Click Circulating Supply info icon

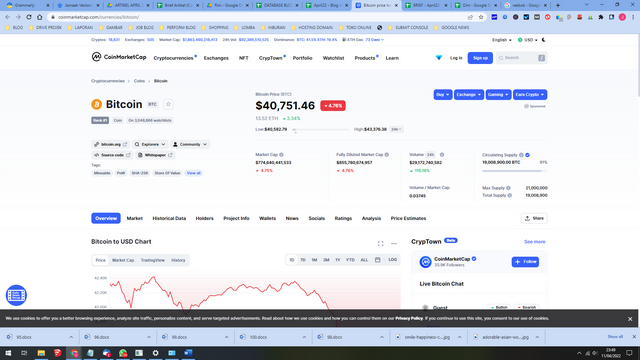pyautogui.click(x=521, y=155)
